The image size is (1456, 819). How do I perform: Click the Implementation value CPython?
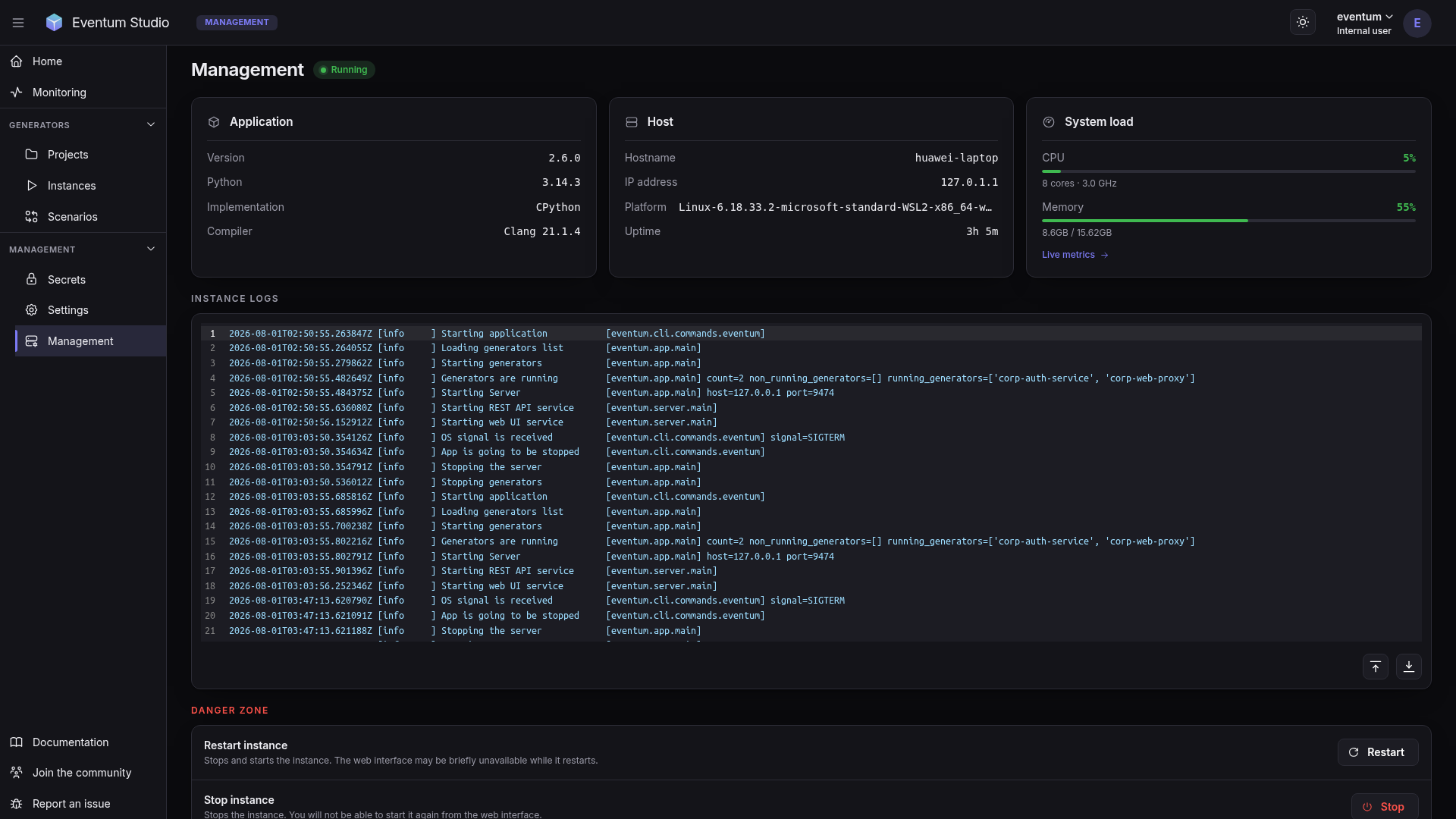point(558,207)
